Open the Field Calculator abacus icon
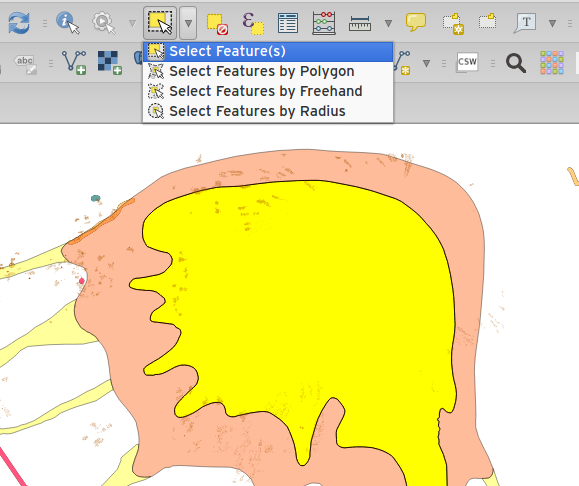 [324, 23]
